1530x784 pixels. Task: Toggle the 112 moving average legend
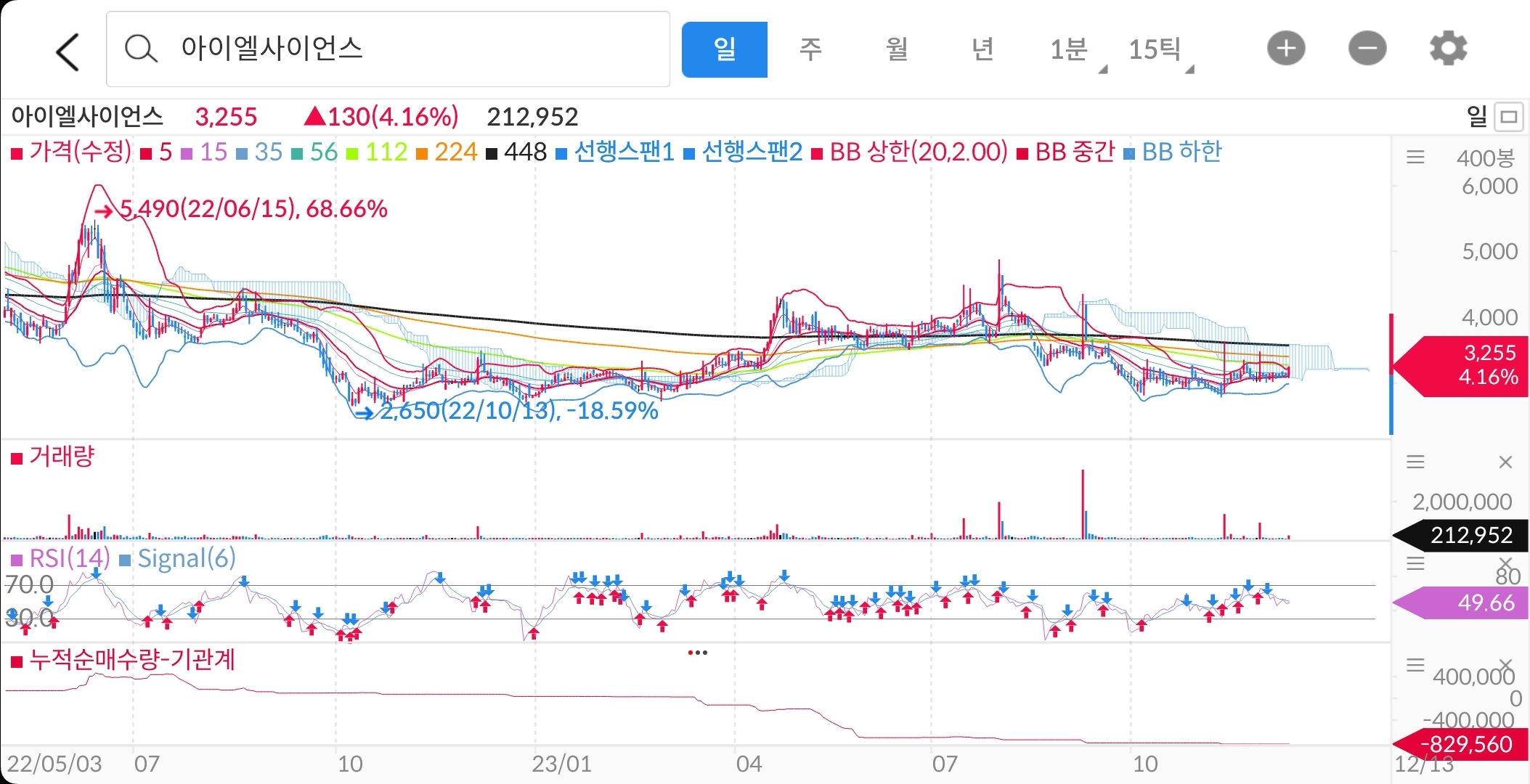click(x=377, y=152)
